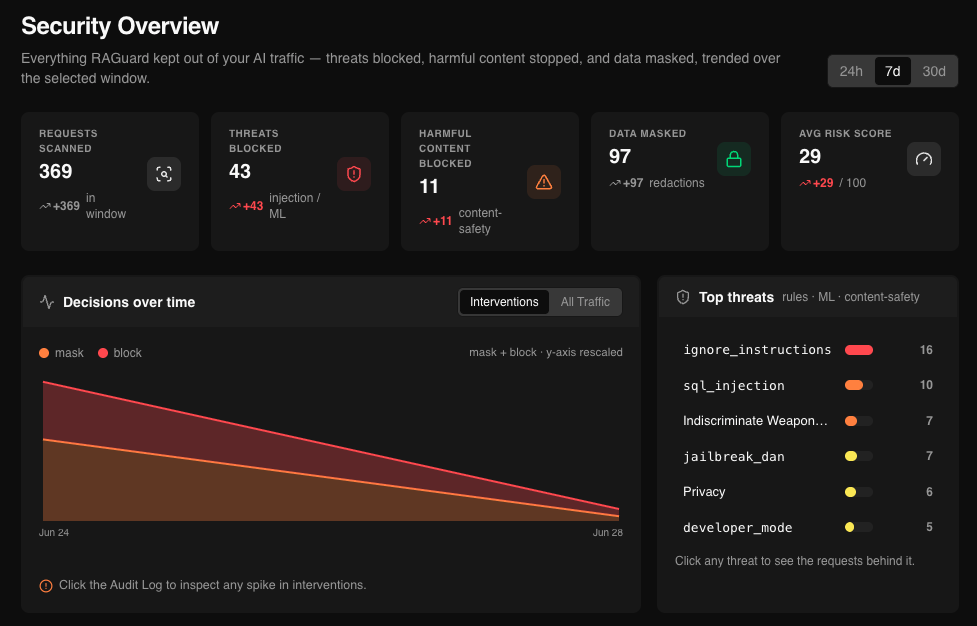Toggle the block series legend dot

103,353
